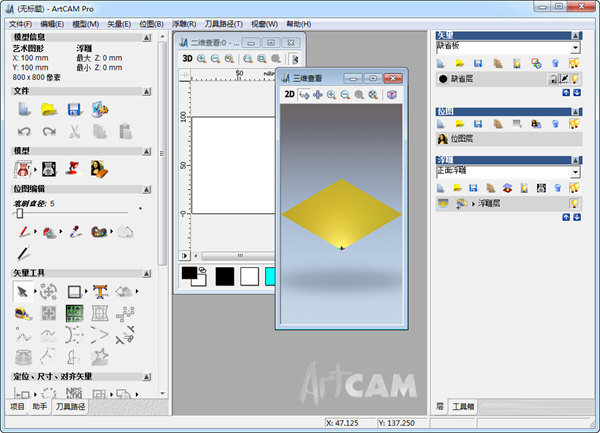Switch to the 工具箱 tab
This screenshot has height=433, width=600.
[463, 406]
